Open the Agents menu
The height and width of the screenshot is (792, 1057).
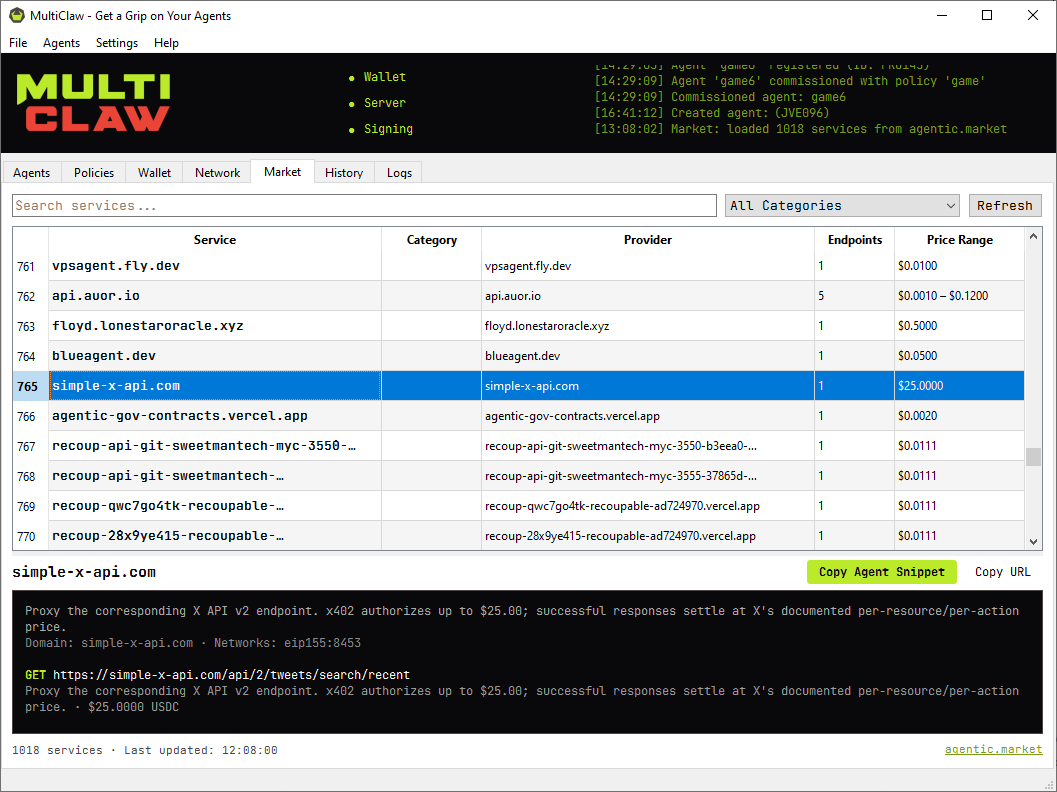coord(61,42)
